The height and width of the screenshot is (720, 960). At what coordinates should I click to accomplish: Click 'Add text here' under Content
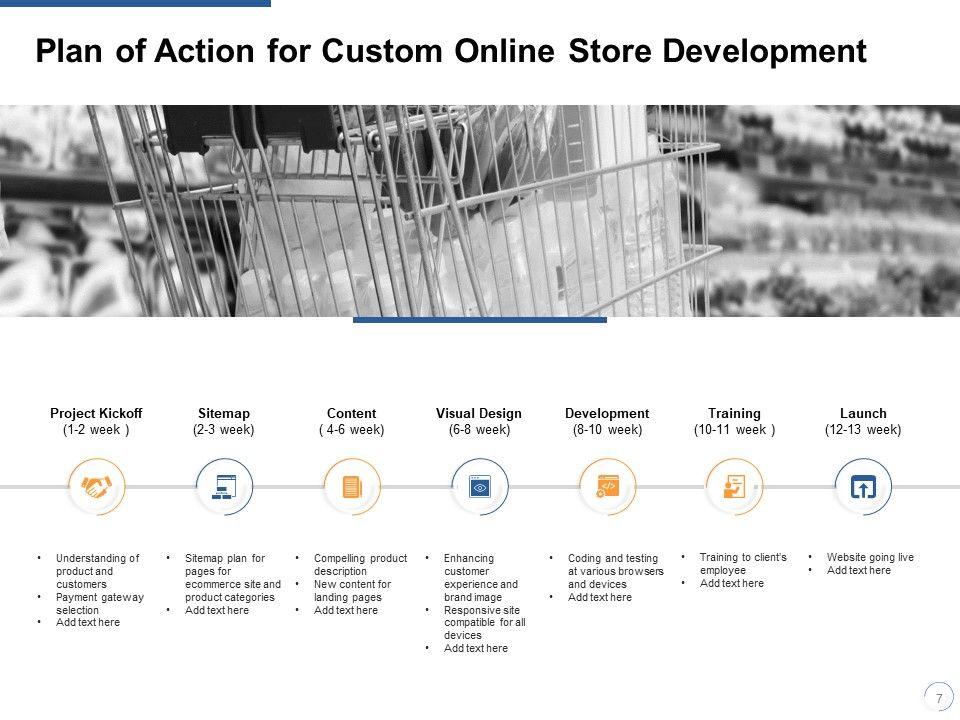pyautogui.click(x=346, y=610)
